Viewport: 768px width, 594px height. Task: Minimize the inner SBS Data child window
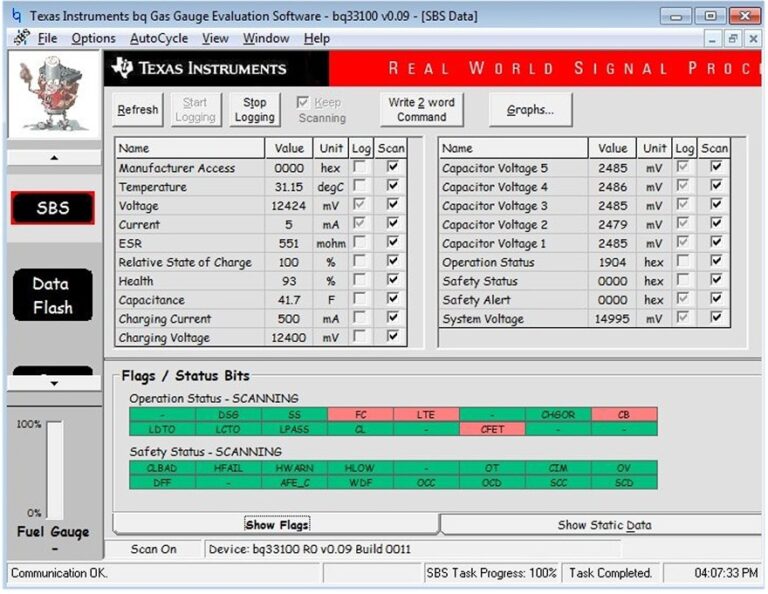(x=713, y=38)
